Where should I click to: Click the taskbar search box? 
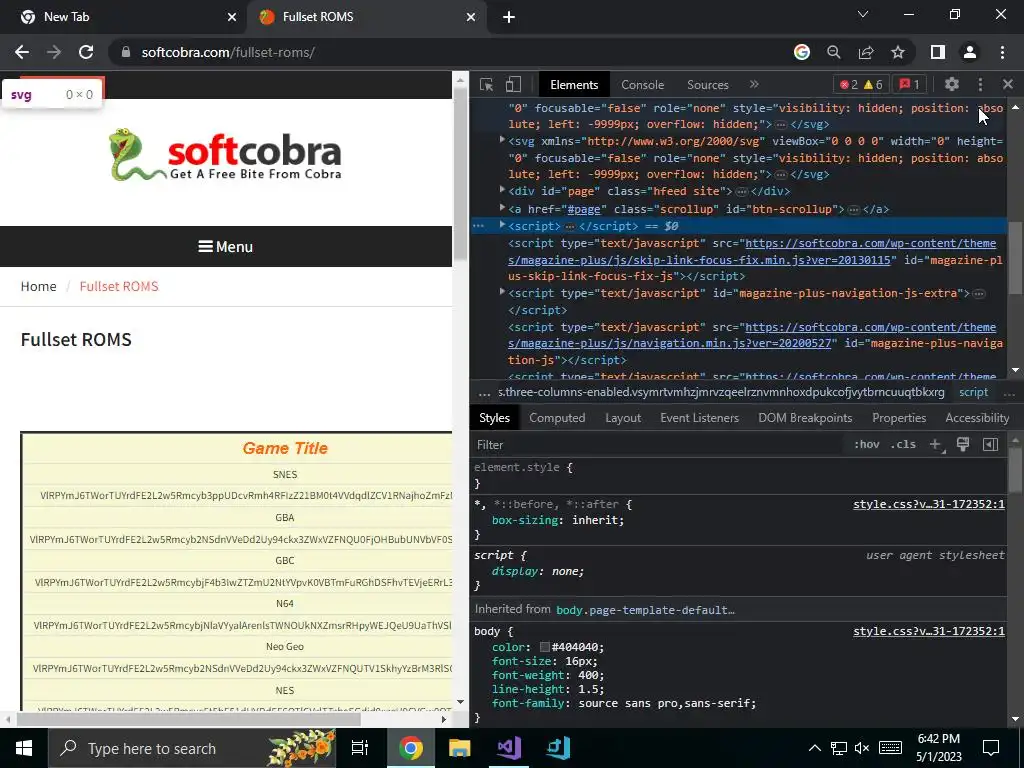pyautogui.click(x=192, y=748)
